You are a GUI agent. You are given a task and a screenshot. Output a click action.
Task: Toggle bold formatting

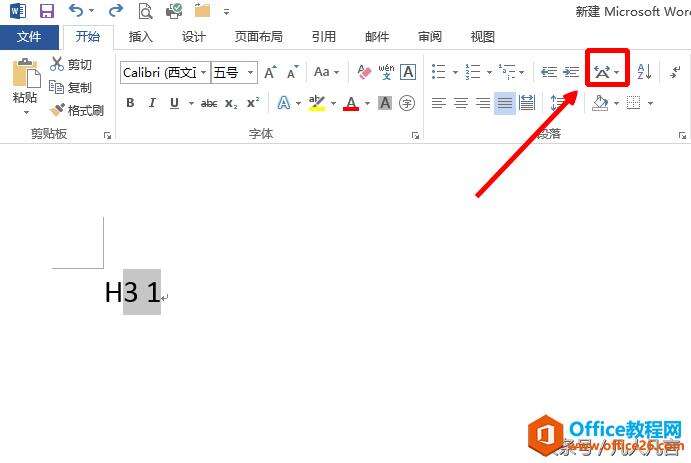pos(130,103)
